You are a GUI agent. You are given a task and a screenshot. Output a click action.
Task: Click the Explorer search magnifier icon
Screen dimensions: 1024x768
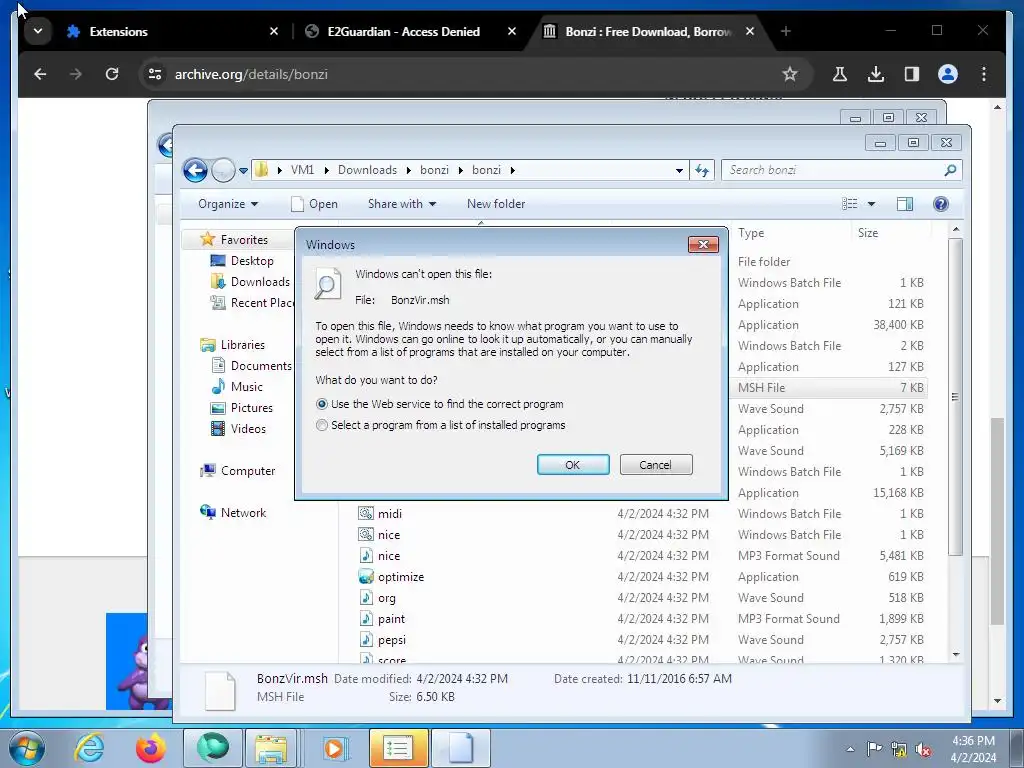[x=950, y=170]
